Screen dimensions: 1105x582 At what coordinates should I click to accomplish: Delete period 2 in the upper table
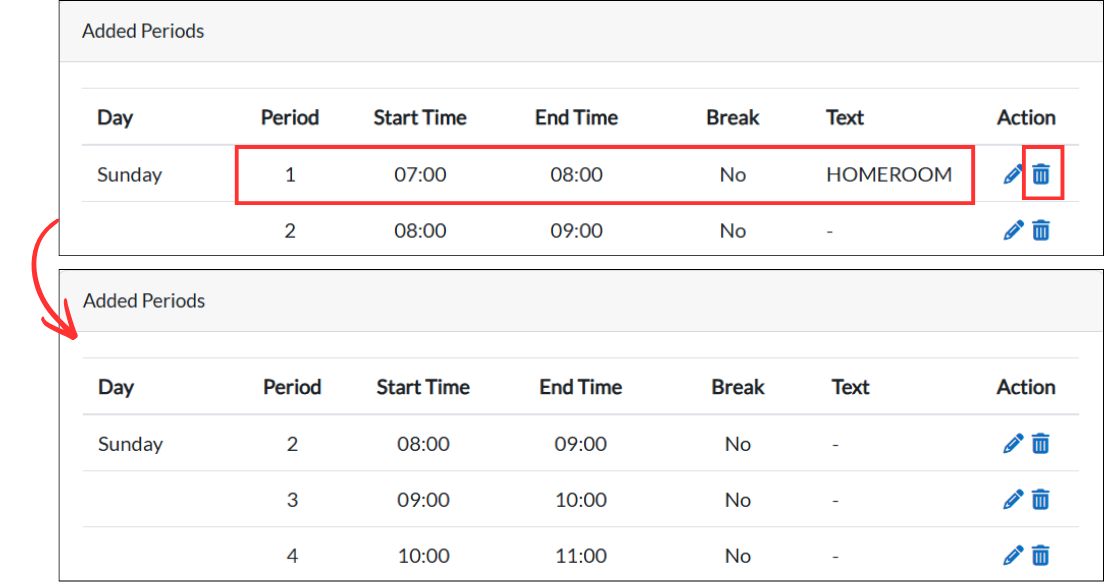[1041, 230]
